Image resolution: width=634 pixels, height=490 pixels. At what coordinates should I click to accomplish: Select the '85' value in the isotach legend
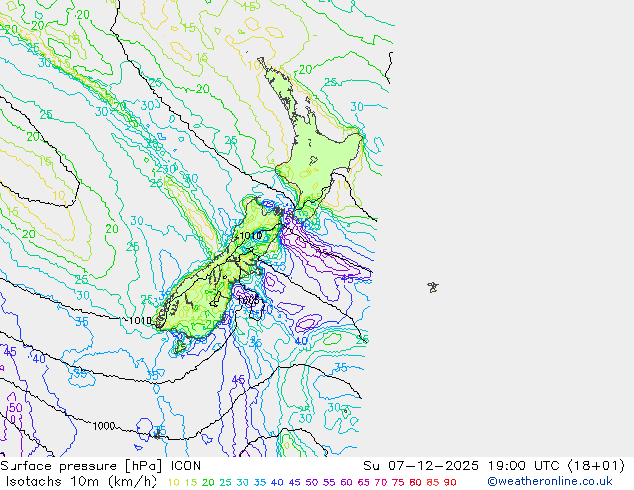(433, 482)
